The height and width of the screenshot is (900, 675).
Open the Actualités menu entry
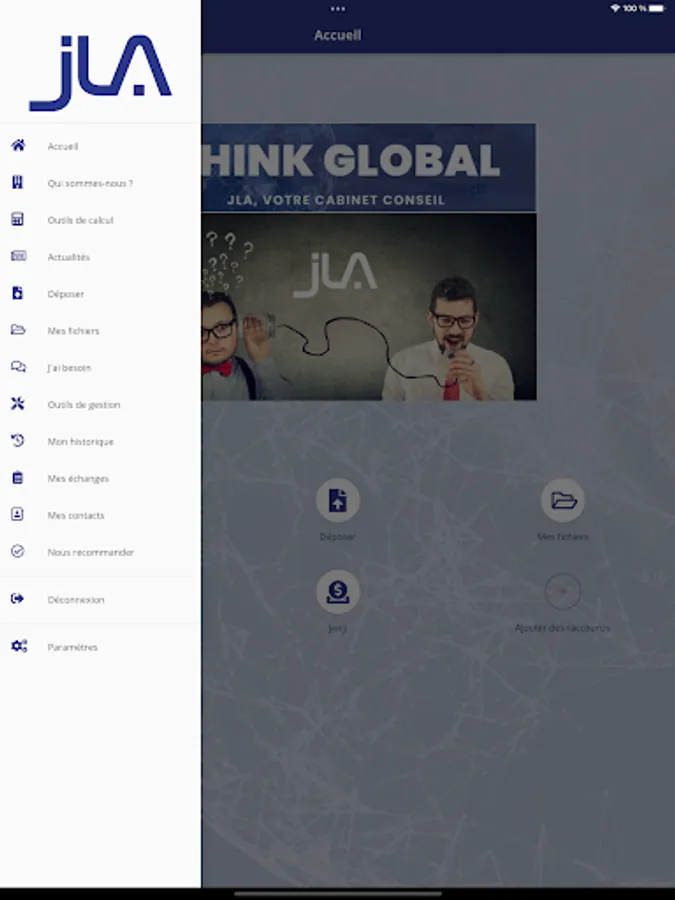click(69, 257)
